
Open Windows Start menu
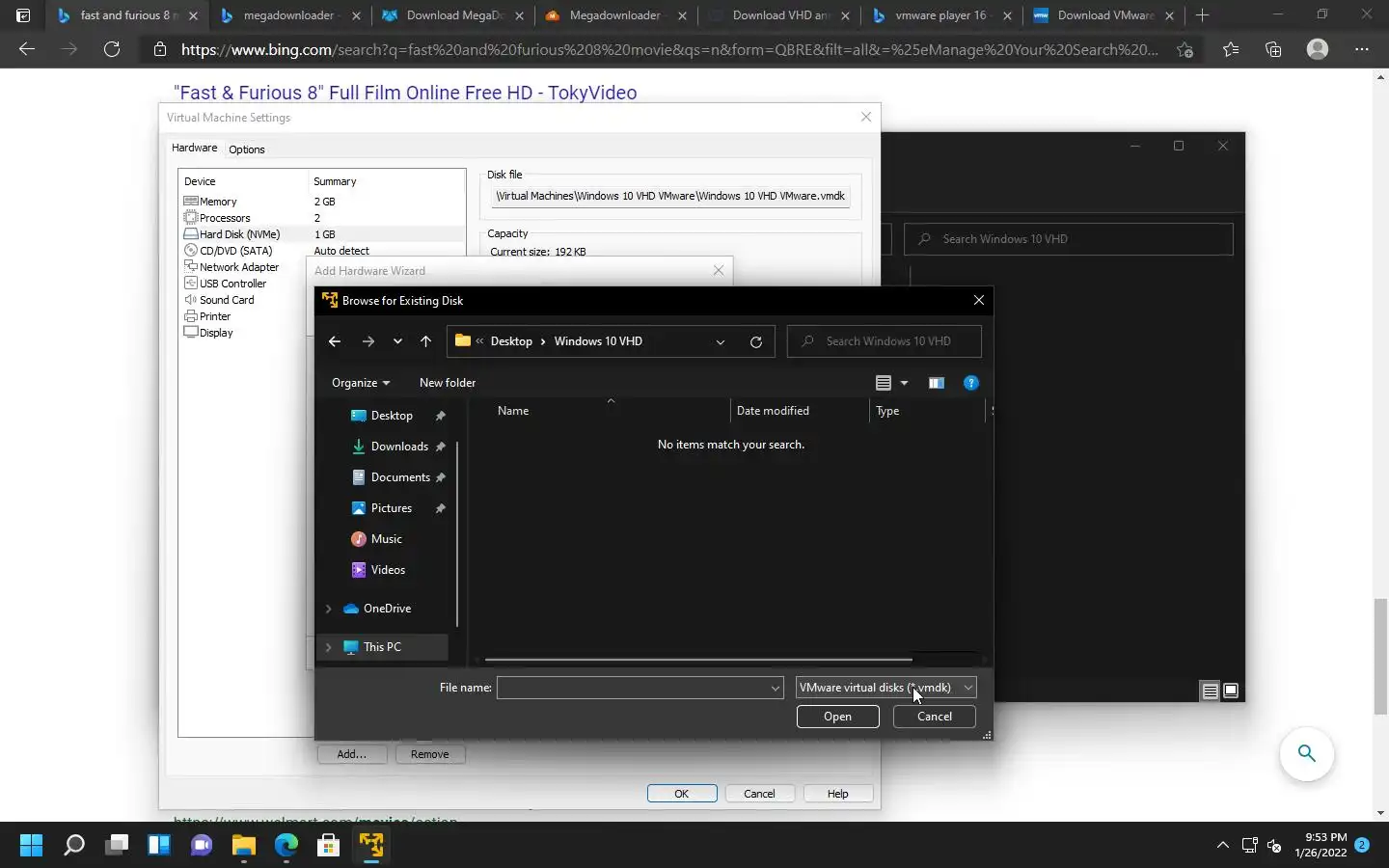31,846
